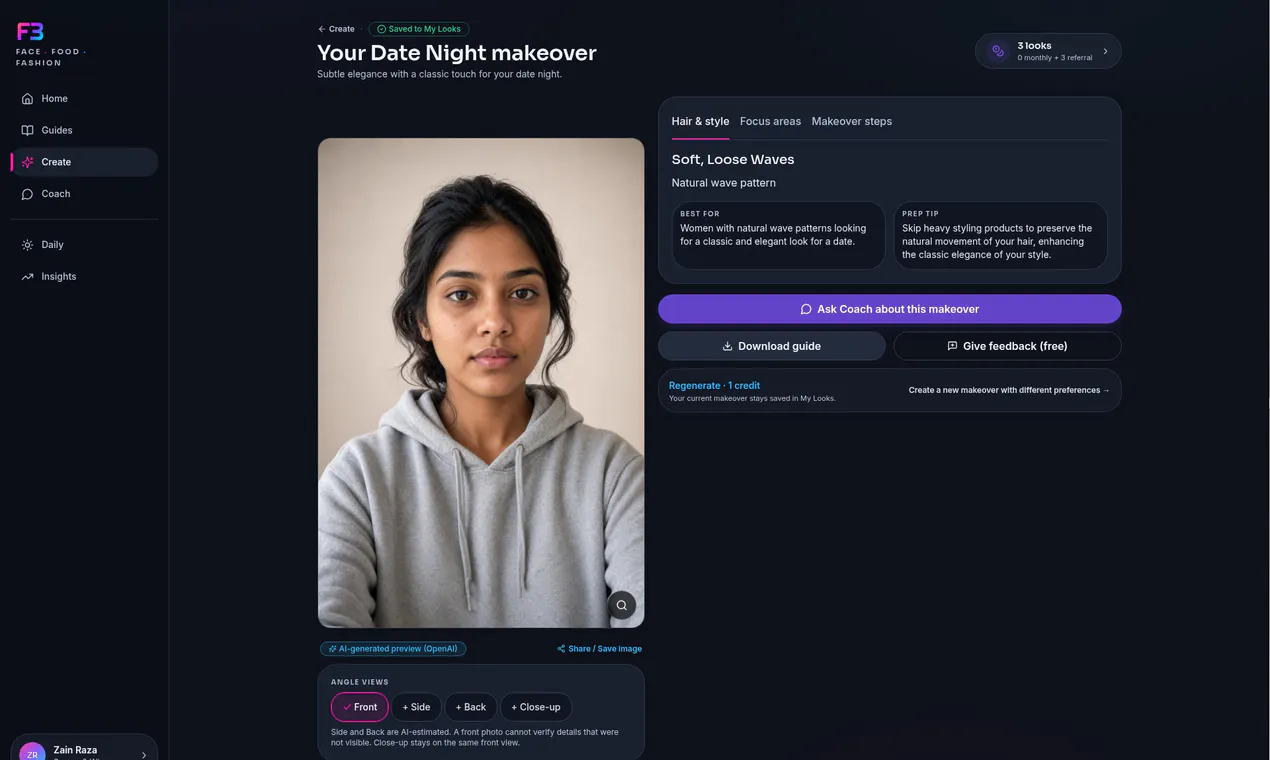Screen dimensions: 1270x760
Task: Expand the 3 looks credits chevron
Action: pyautogui.click(x=1105, y=51)
